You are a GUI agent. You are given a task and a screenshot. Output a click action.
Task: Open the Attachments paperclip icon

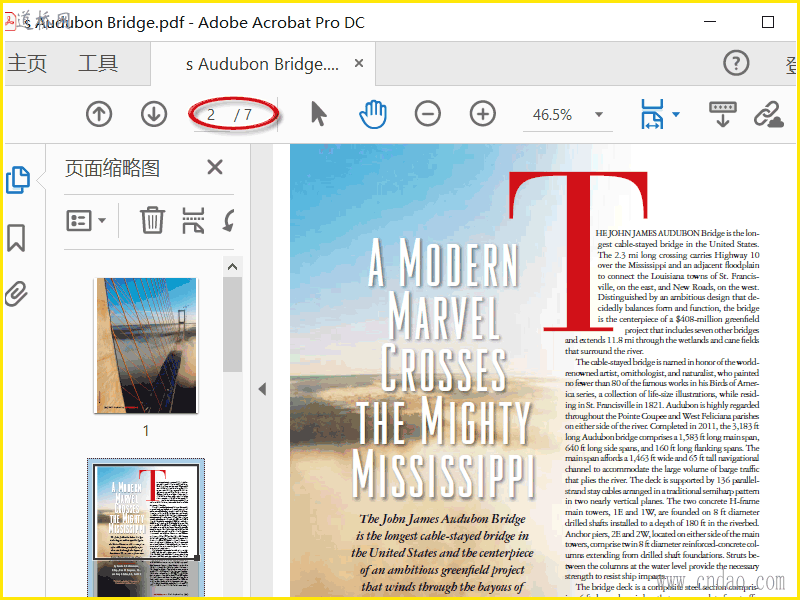pyautogui.click(x=16, y=293)
